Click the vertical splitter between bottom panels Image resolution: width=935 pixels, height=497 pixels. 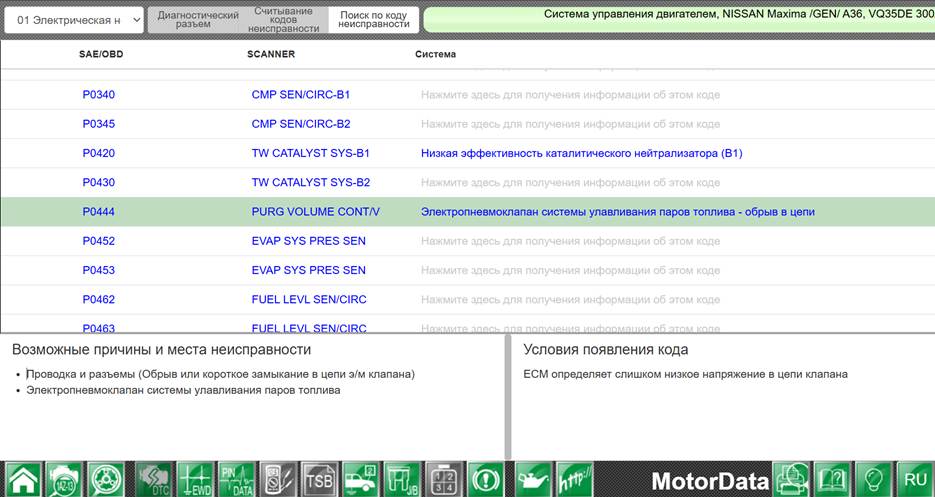click(x=508, y=397)
